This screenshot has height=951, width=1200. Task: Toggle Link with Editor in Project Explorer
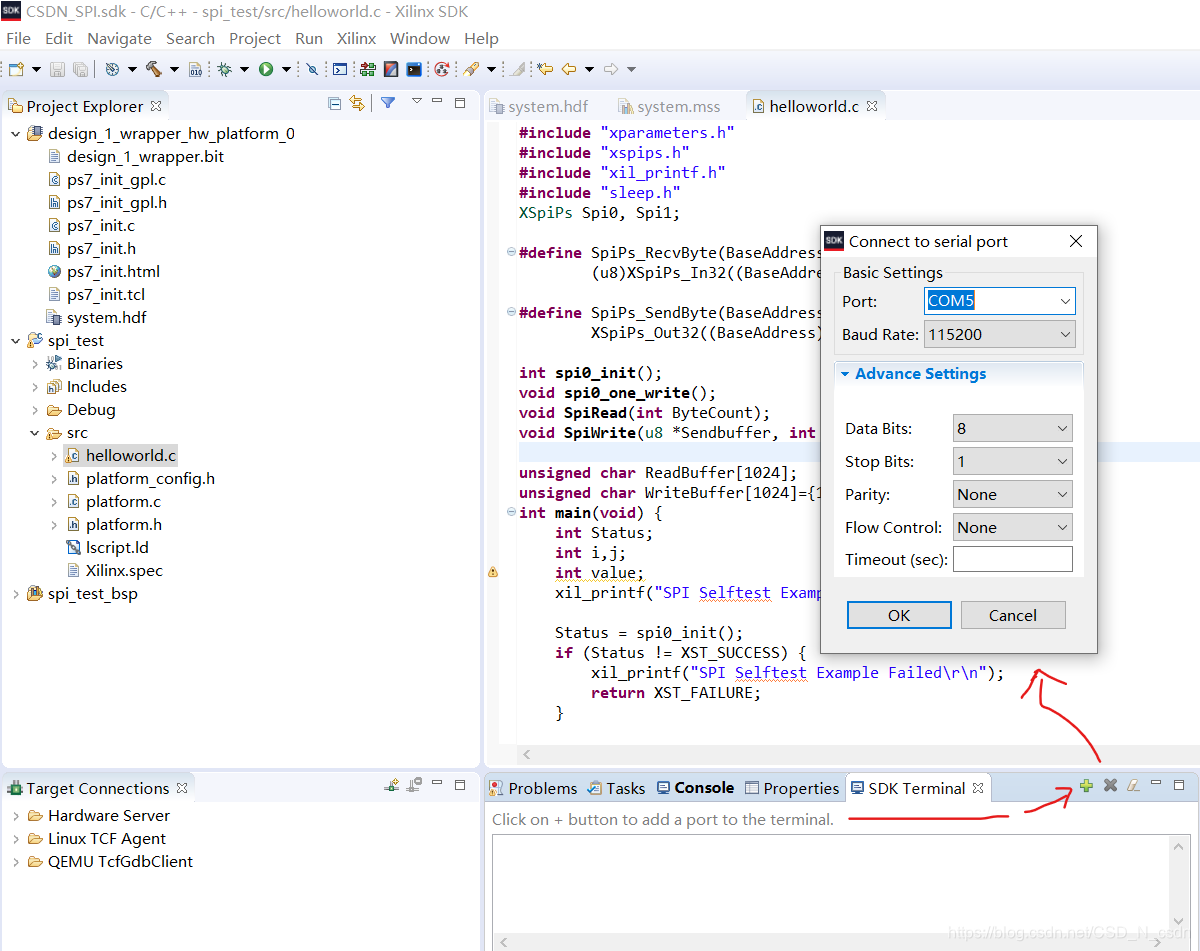[357, 103]
